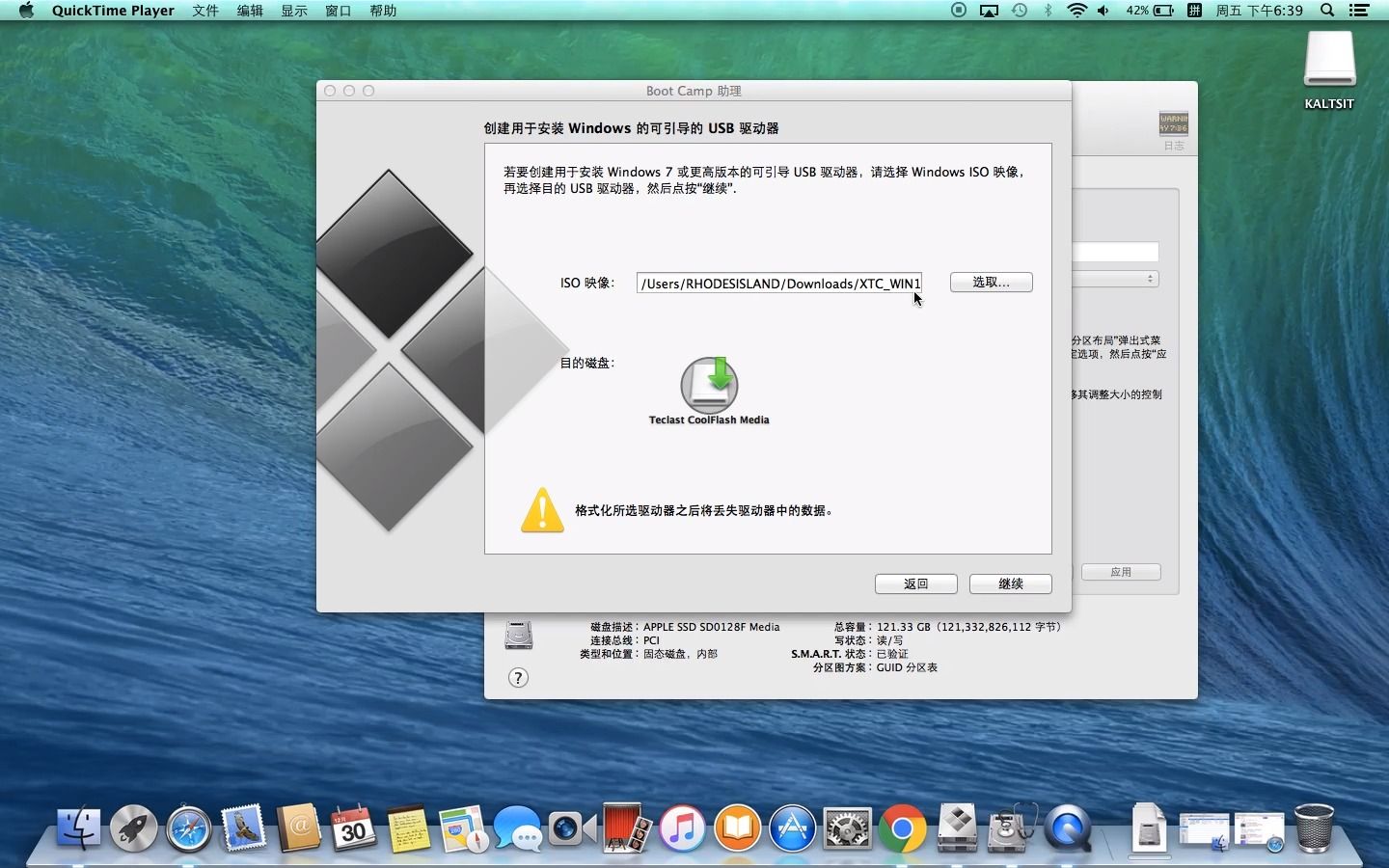Open the Wi-Fi menu bar icon

coord(1076,11)
